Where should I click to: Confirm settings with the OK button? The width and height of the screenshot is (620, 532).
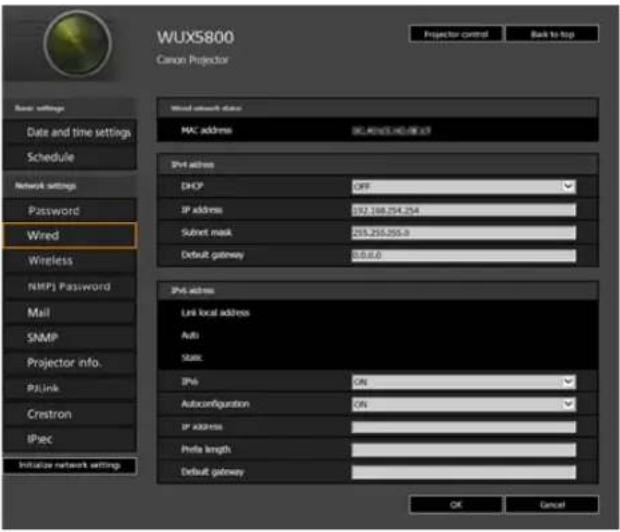pyautogui.click(x=456, y=504)
